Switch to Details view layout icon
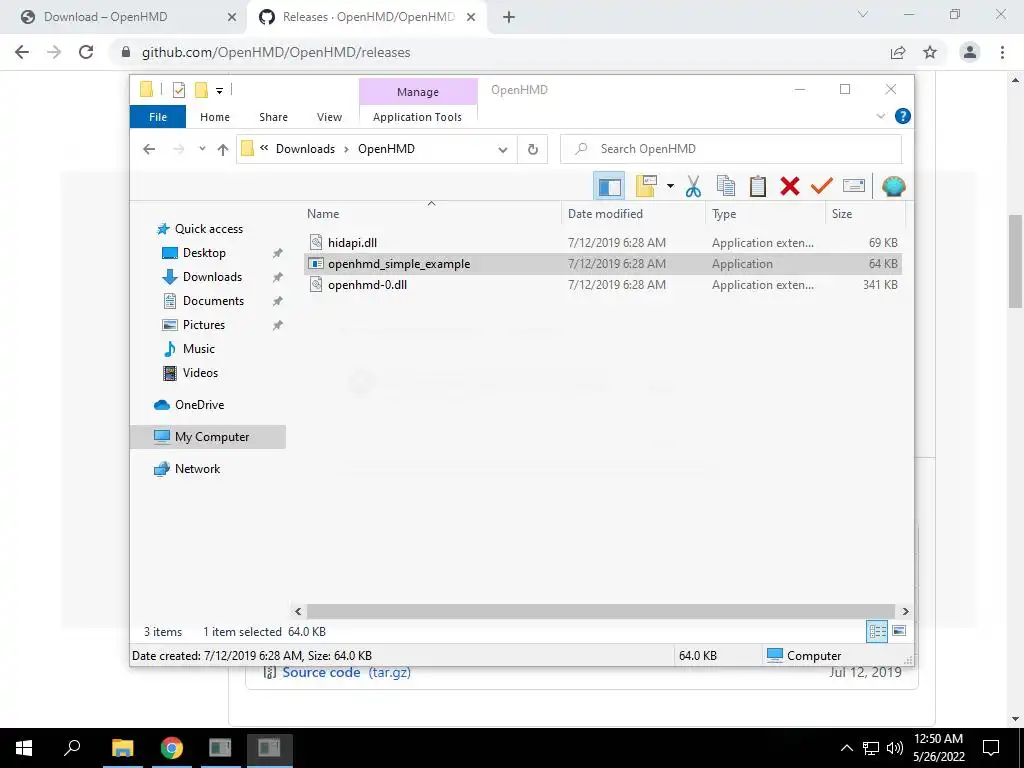Image resolution: width=1024 pixels, height=768 pixels. click(x=877, y=632)
